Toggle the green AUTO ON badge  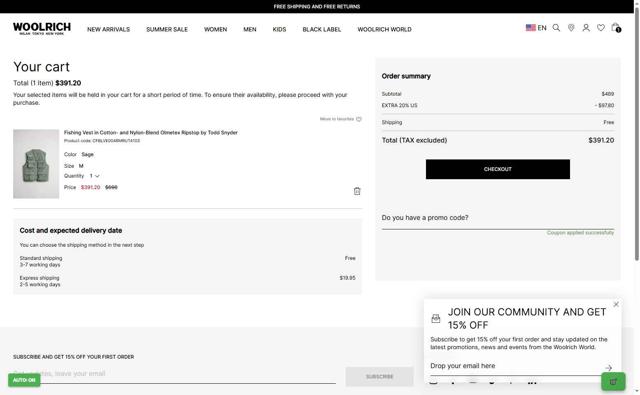[24, 380]
